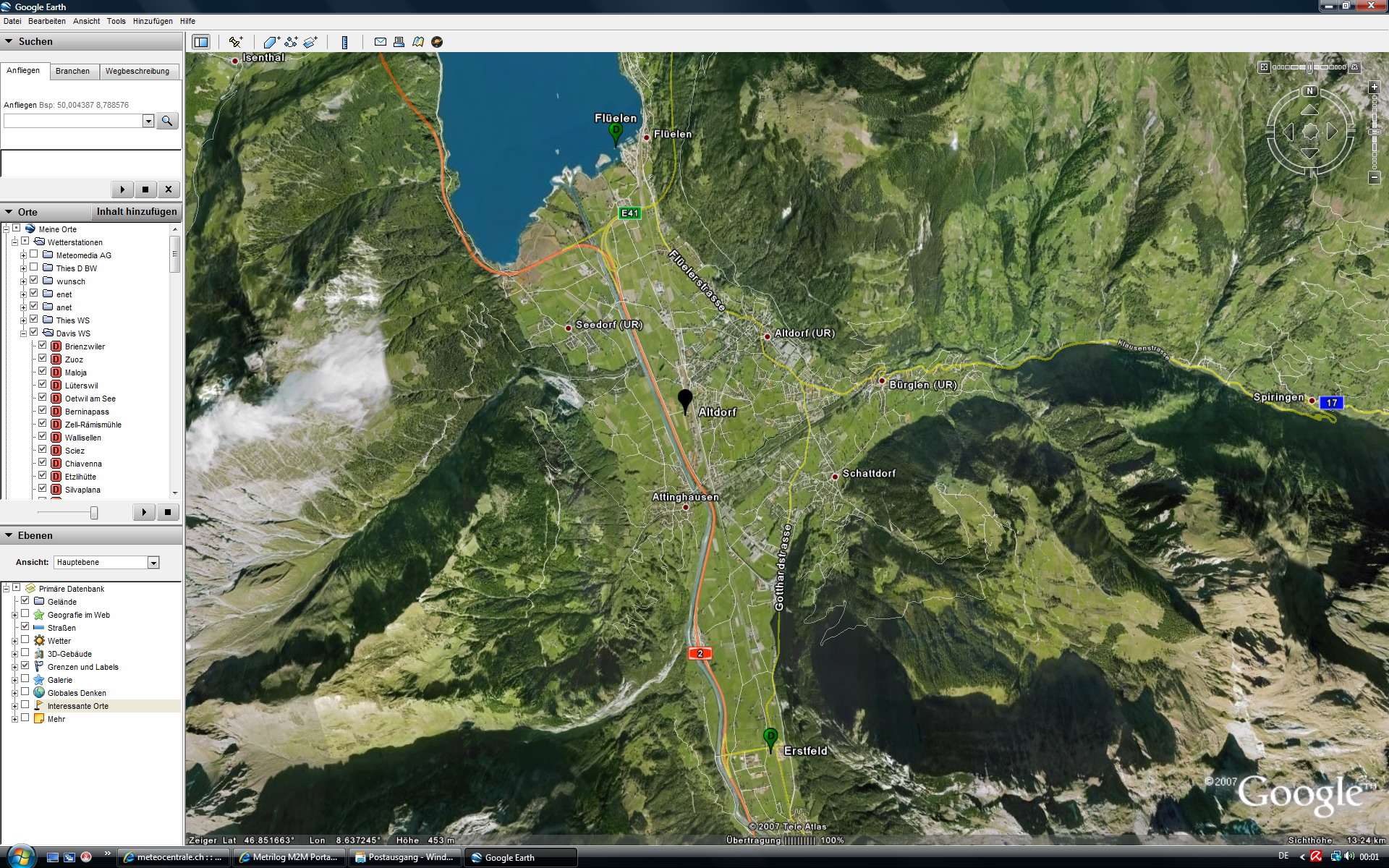1389x868 pixels.
Task: Uncheck the Zuoz placemark checkbox
Action: pos(43,359)
